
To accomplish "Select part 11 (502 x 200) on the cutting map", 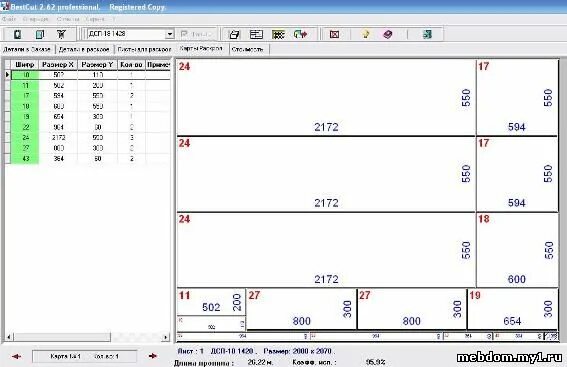I will 211,302.
